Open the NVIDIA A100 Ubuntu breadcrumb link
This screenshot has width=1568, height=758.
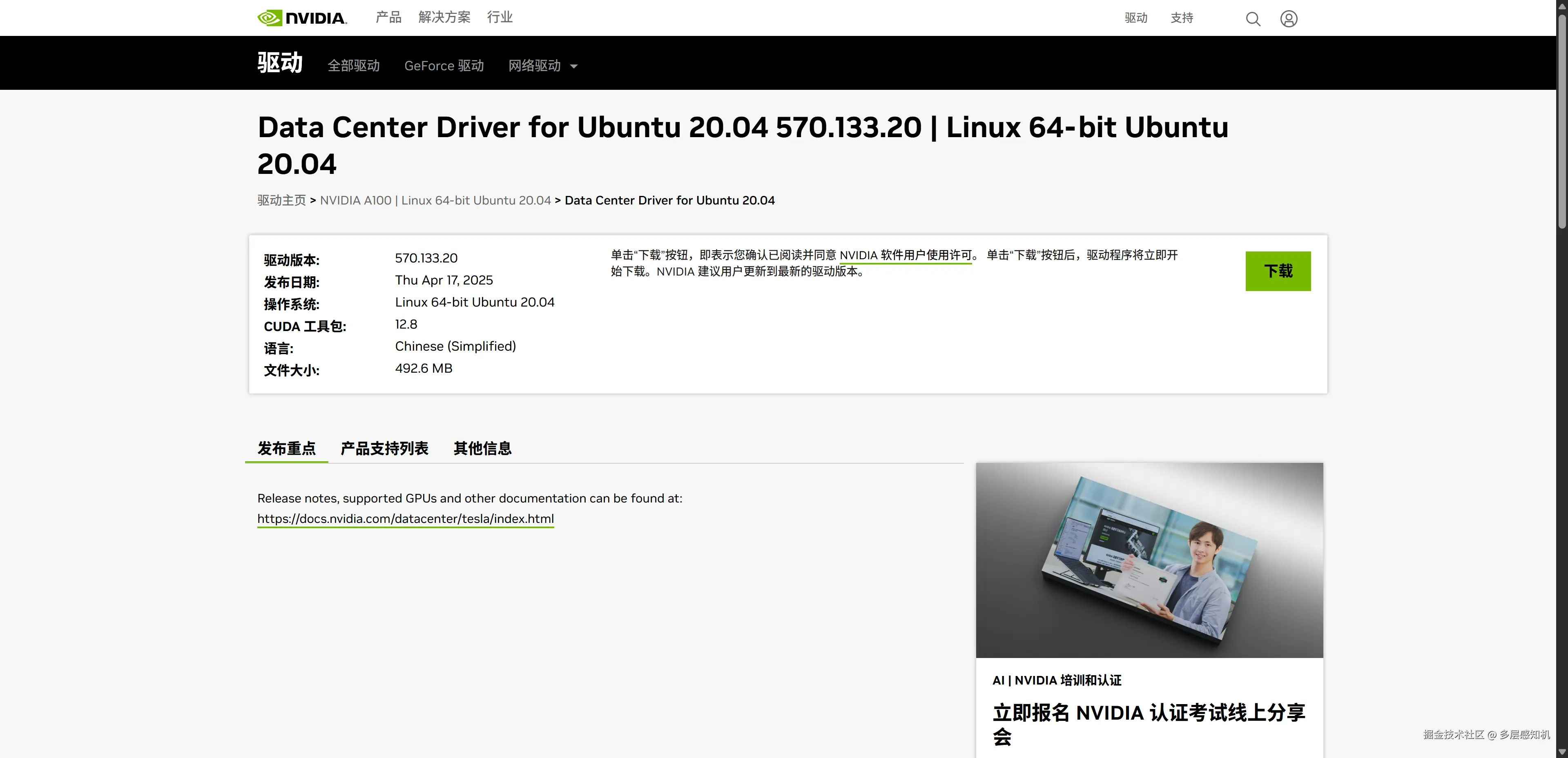(x=435, y=200)
